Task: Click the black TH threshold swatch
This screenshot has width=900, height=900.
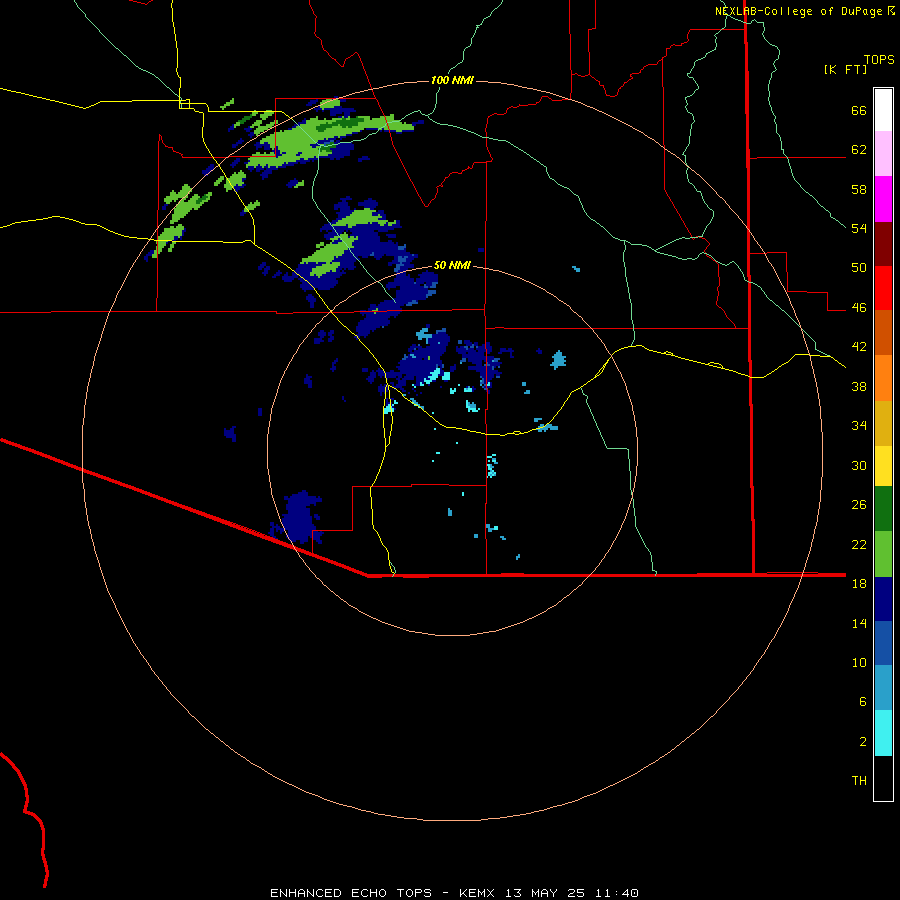Action: click(x=883, y=778)
